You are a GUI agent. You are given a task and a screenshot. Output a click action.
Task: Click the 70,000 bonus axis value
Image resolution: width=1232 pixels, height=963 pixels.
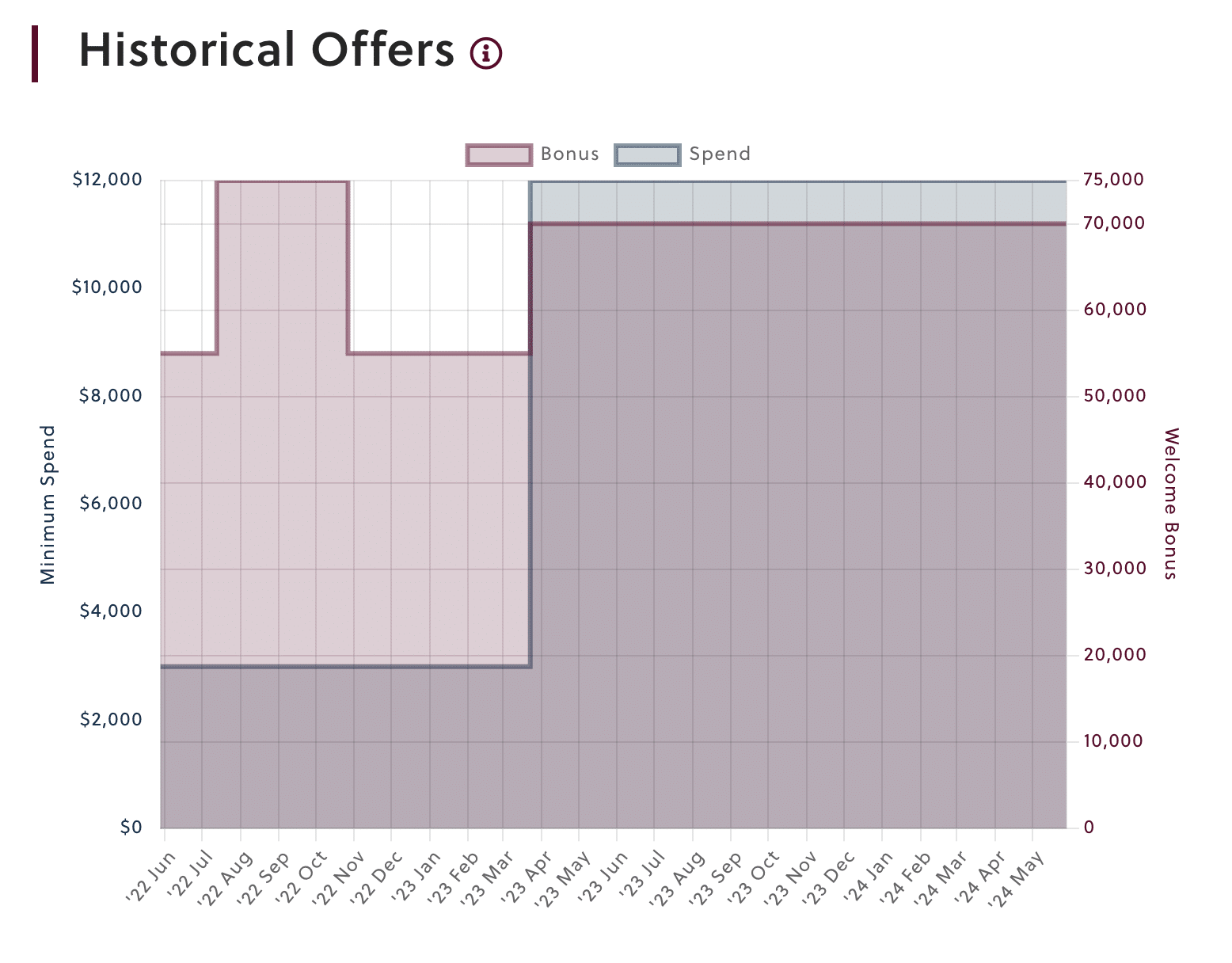(x=1113, y=223)
